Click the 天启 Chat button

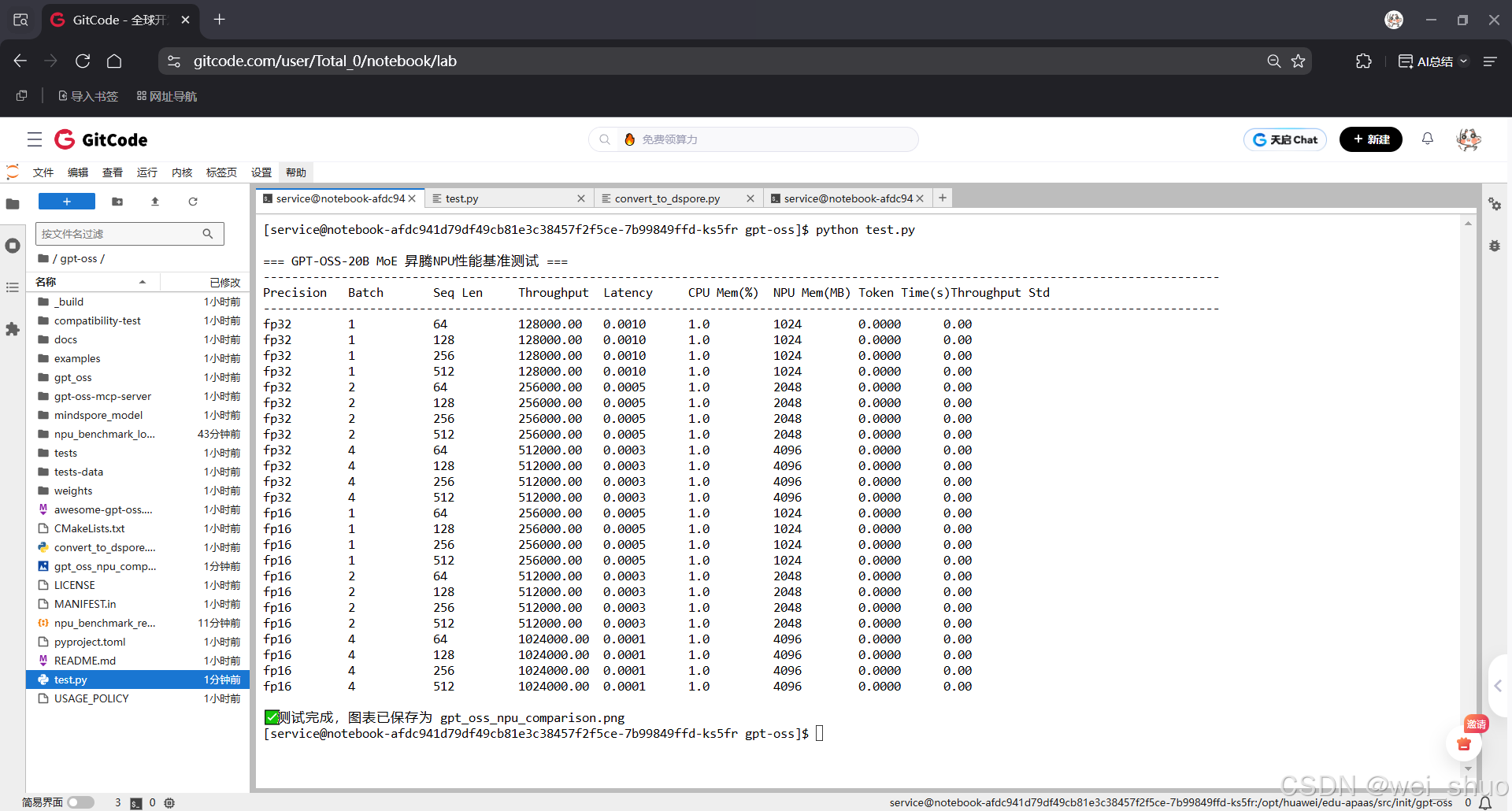click(1285, 139)
